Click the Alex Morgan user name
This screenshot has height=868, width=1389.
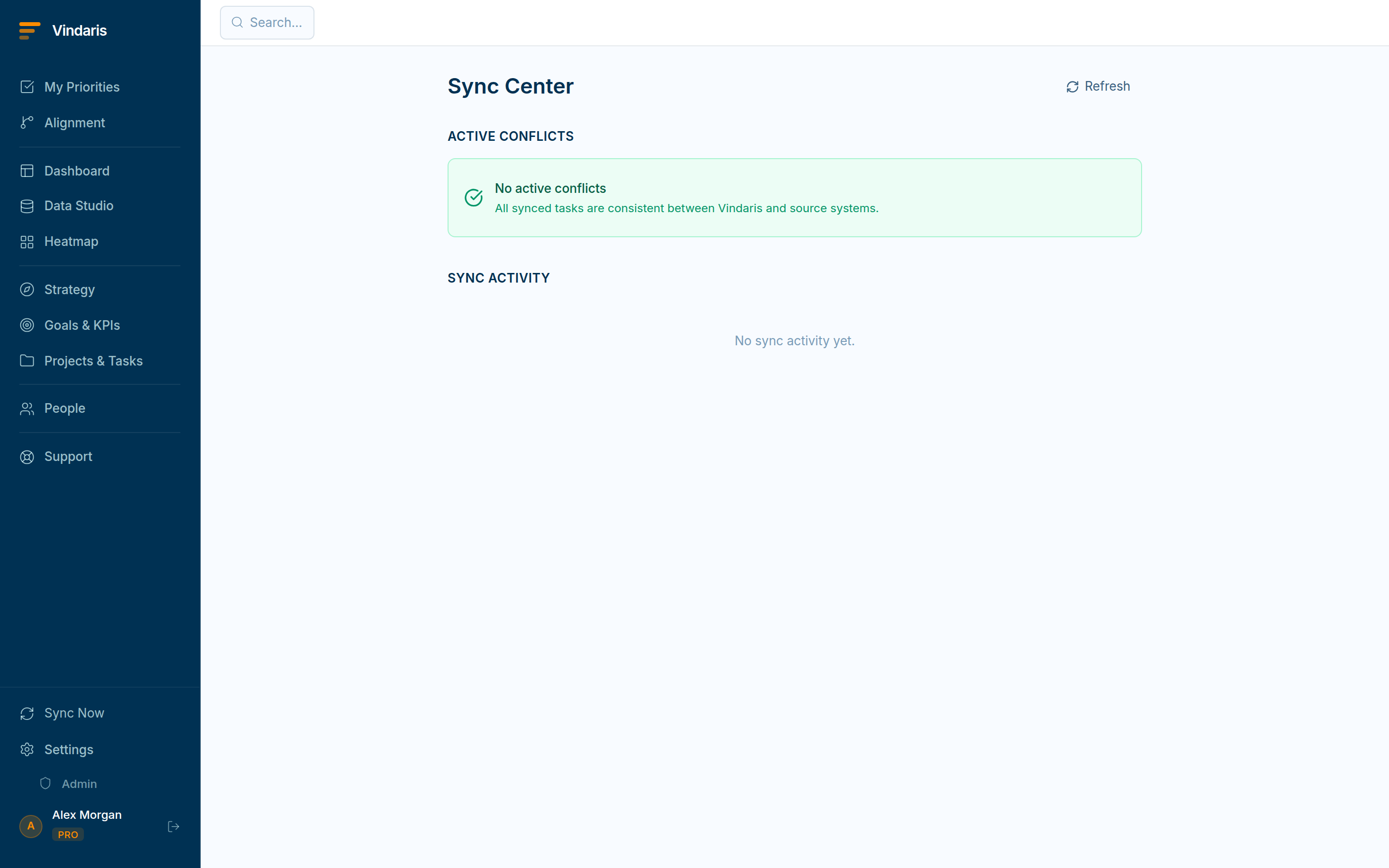(87, 814)
